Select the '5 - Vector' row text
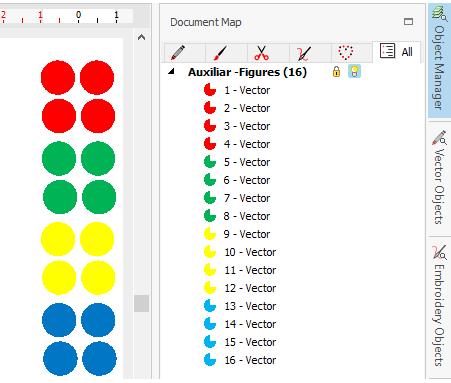The height and width of the screenshot is (383, 451). [247, 162]
